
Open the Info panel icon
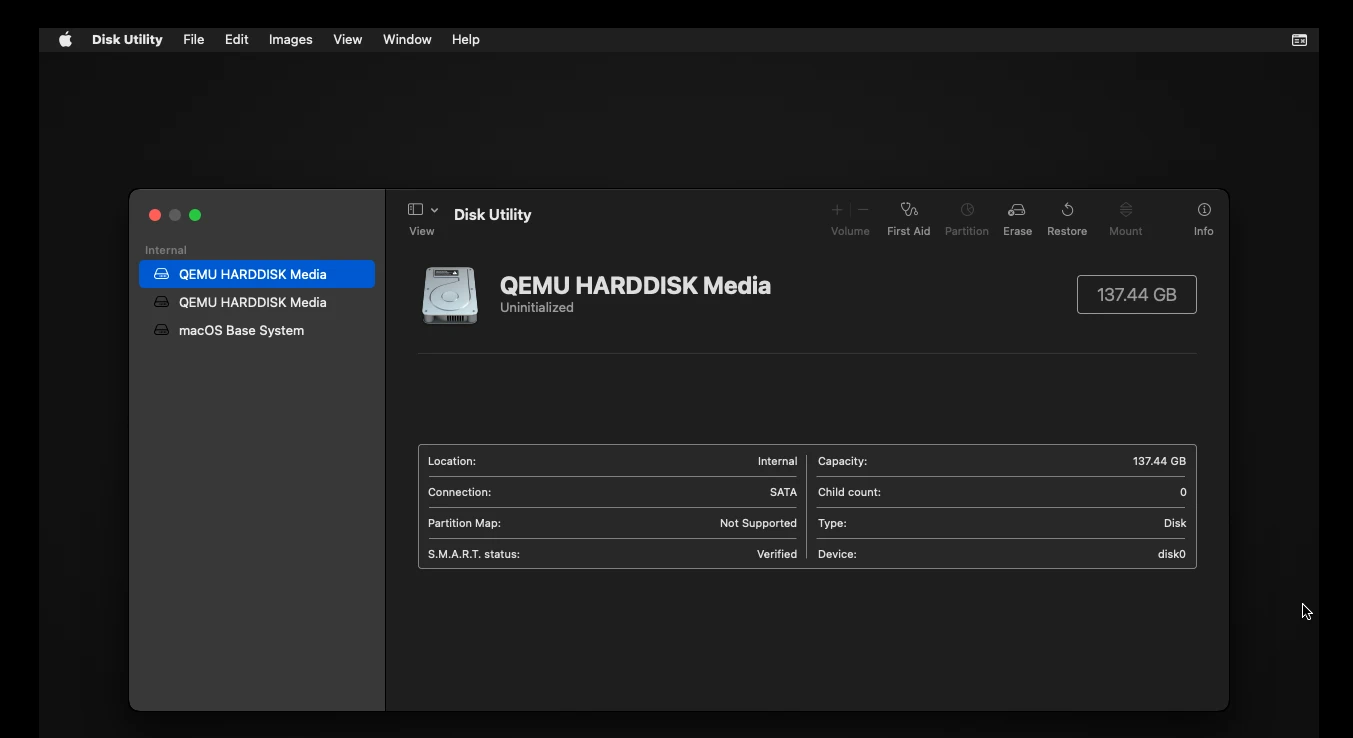click(x=1203, y=210)
